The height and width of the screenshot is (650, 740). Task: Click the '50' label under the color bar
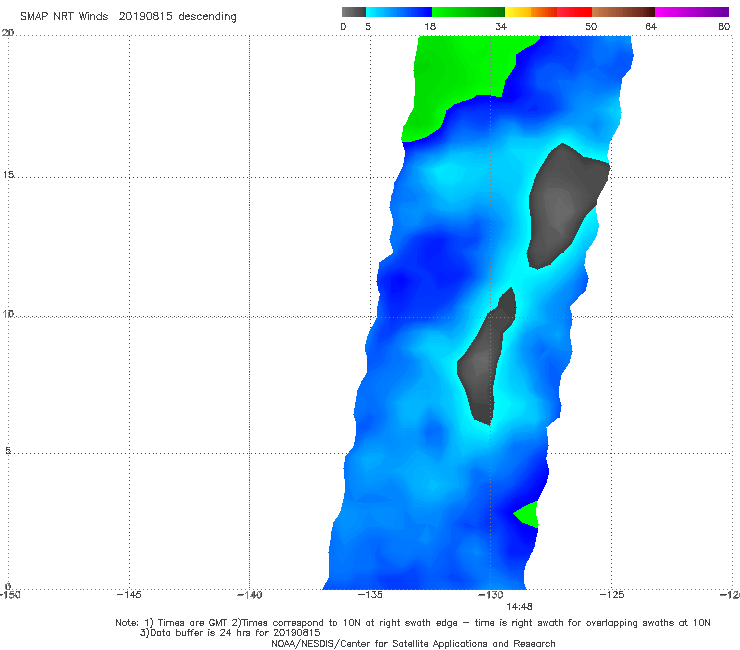(591, 27)
